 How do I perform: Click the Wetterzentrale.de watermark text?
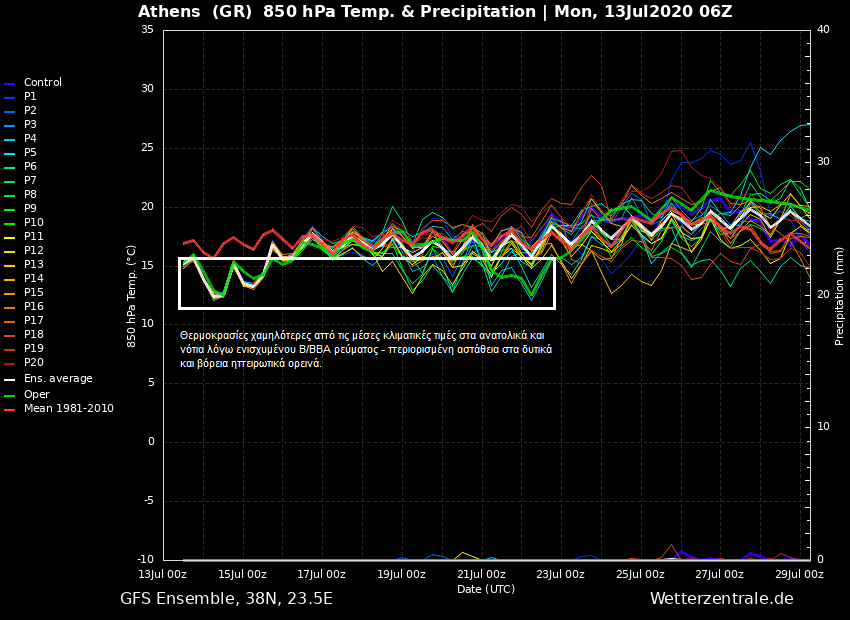721,599
